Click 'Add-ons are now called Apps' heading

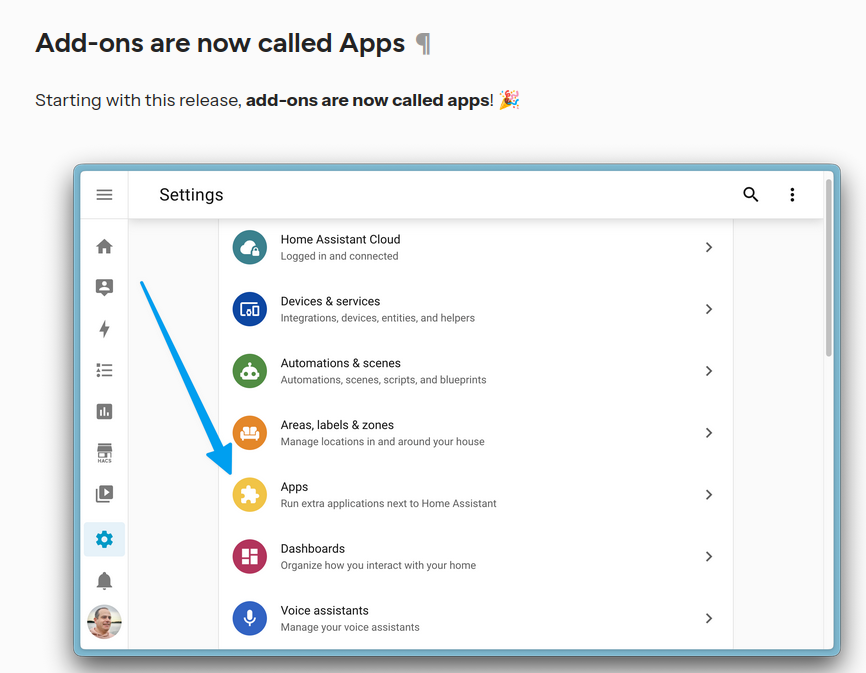(x=220, y=43)
